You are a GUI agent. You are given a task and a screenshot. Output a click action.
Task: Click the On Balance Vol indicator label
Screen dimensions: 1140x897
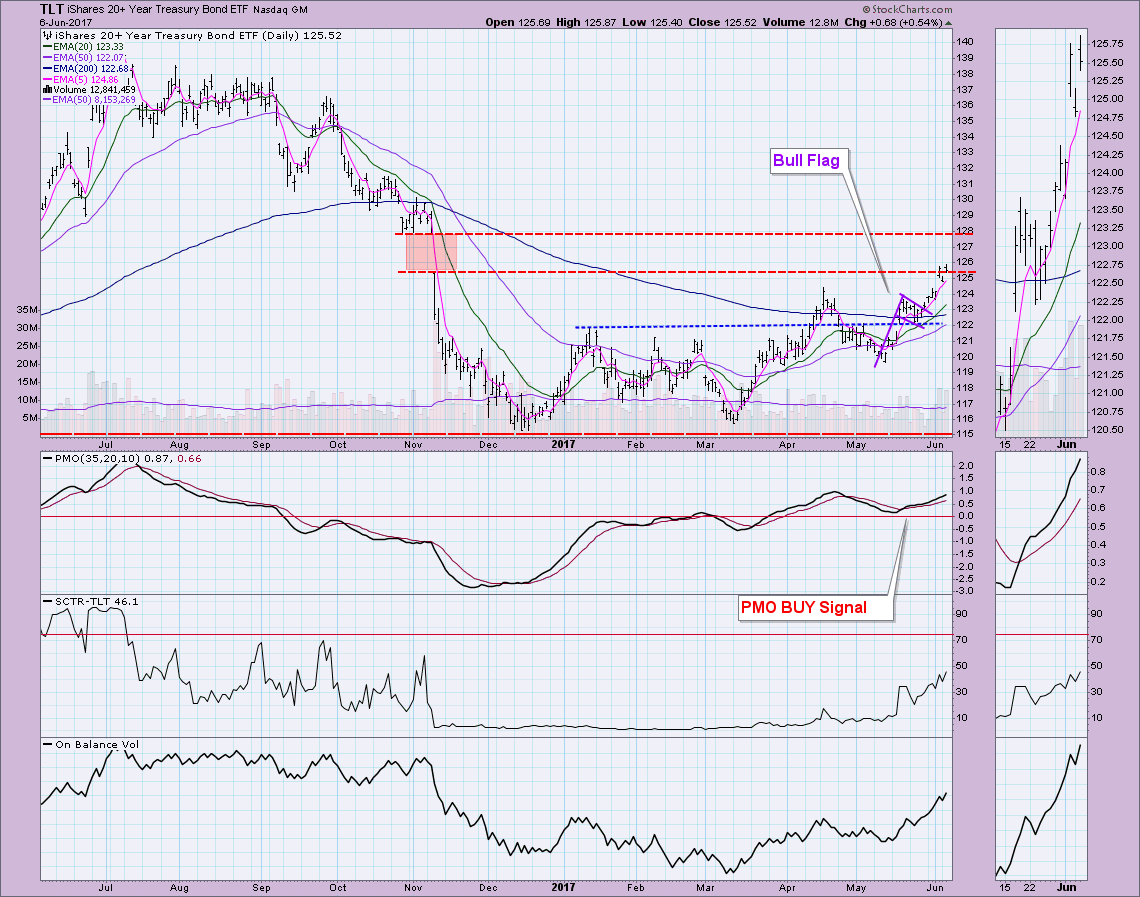pyautogui.click(x=90, y=744)
